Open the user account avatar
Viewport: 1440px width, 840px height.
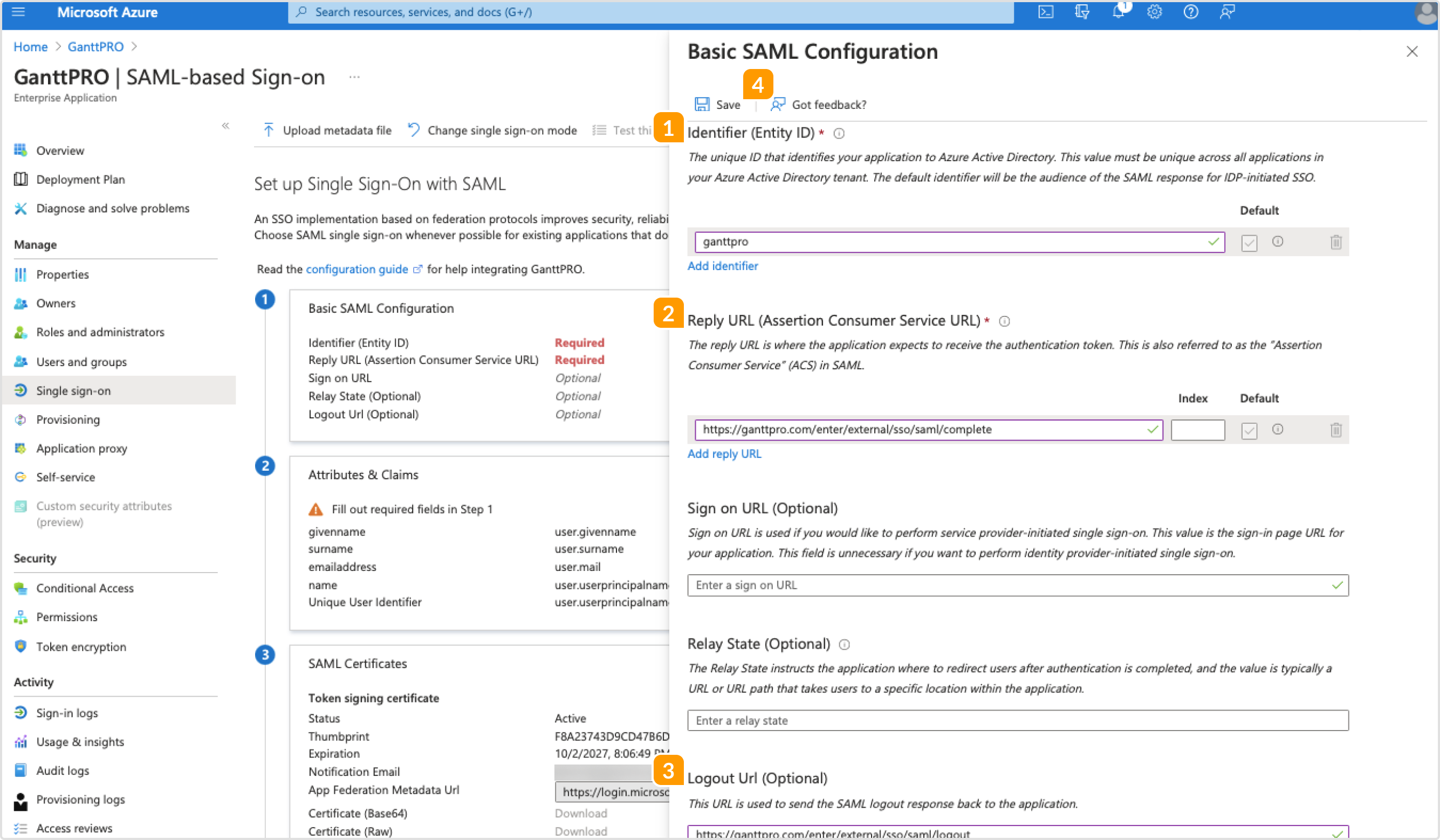tap(1426, 13)
